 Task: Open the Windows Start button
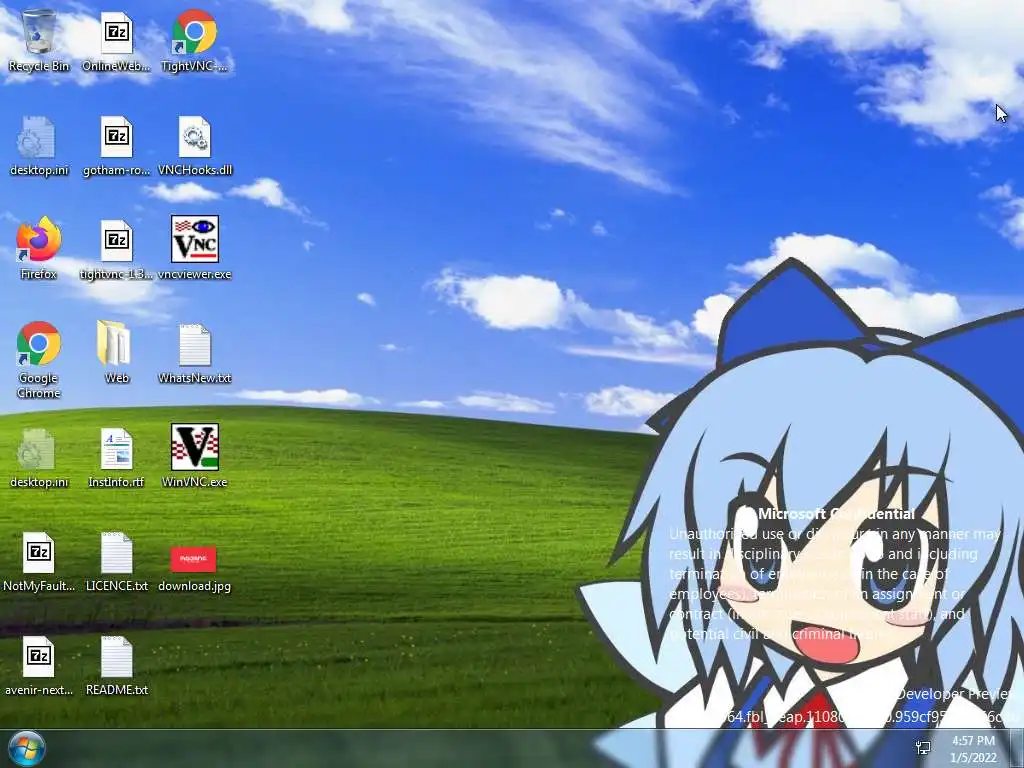click(27, 748)
